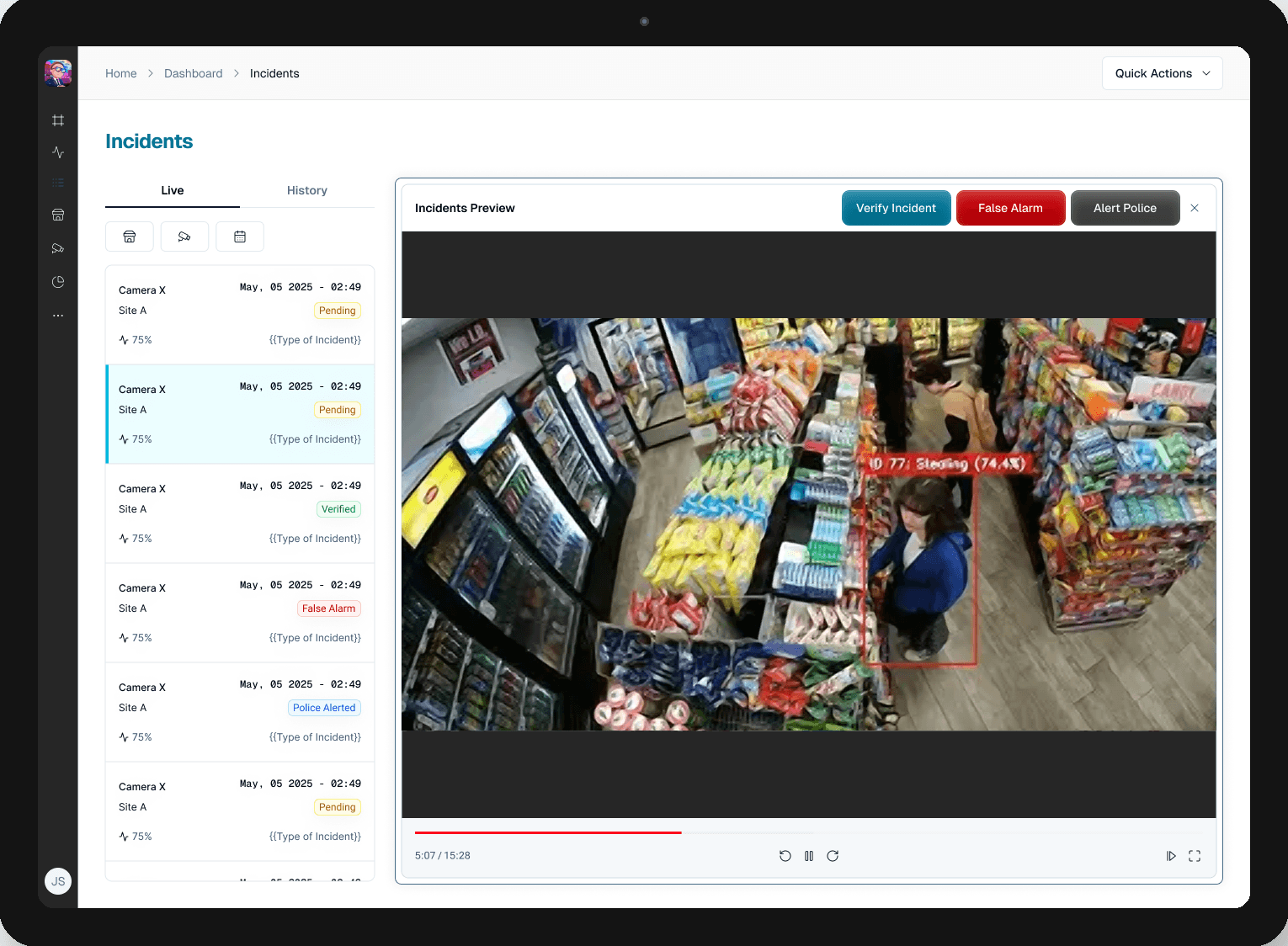1288x946 pixels.
Task: Open the JS user avatar
Action: click(x=58, y=881)
